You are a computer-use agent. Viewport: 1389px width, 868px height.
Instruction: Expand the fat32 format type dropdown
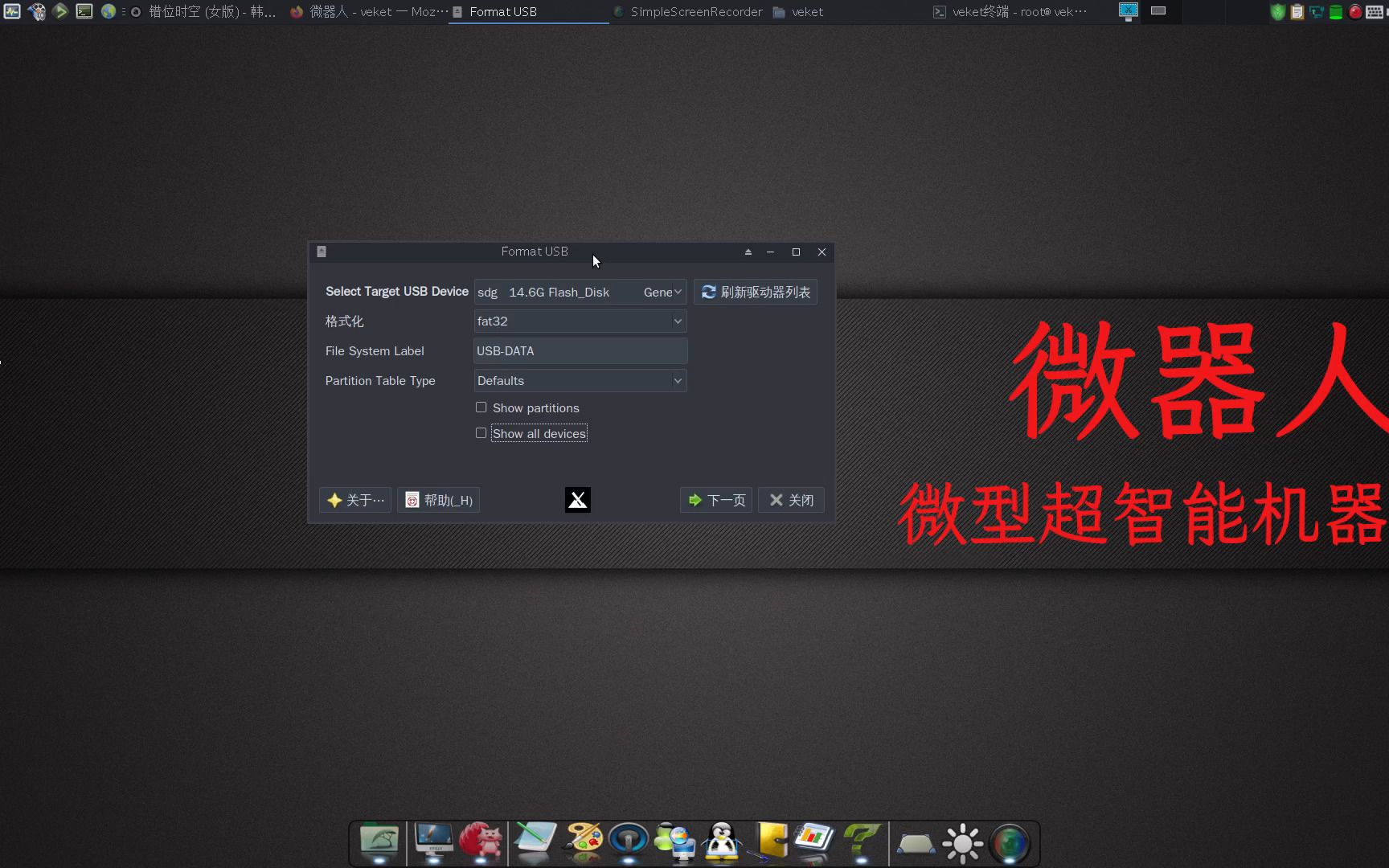580,321
